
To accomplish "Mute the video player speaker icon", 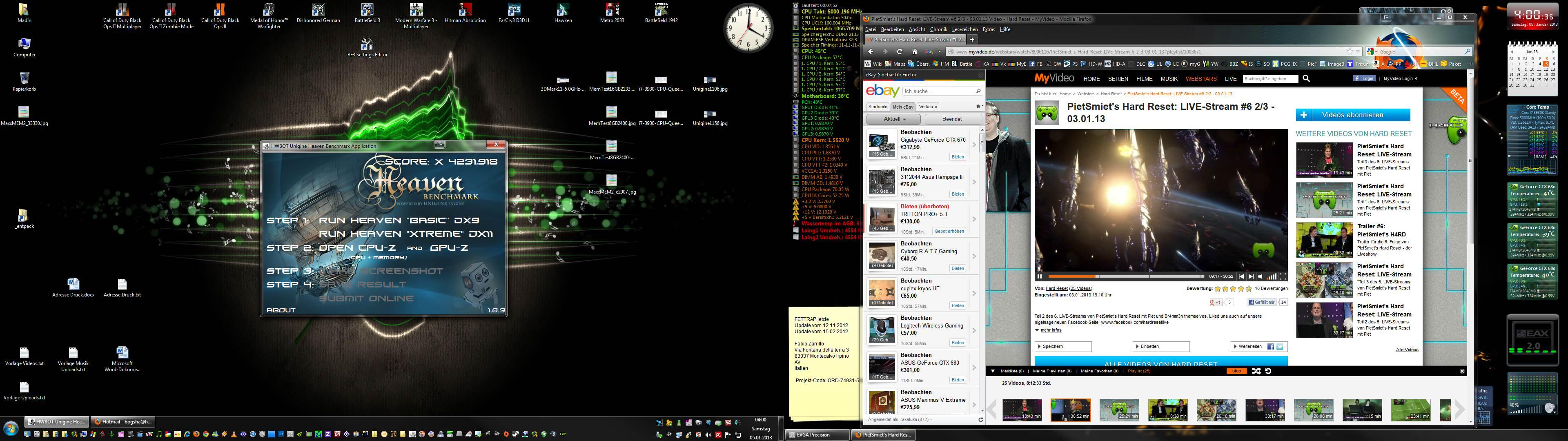I will (1261, 276).
